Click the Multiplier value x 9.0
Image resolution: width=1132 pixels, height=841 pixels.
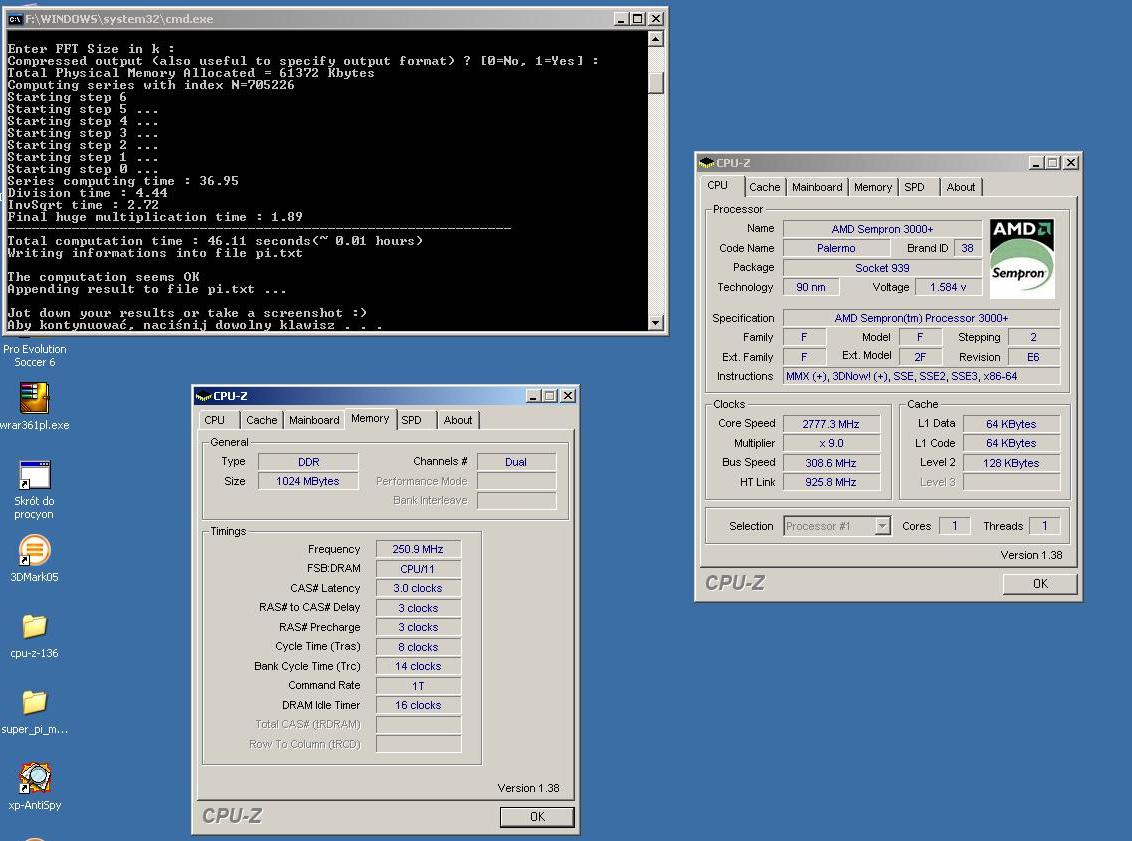[x=831, y=443]
